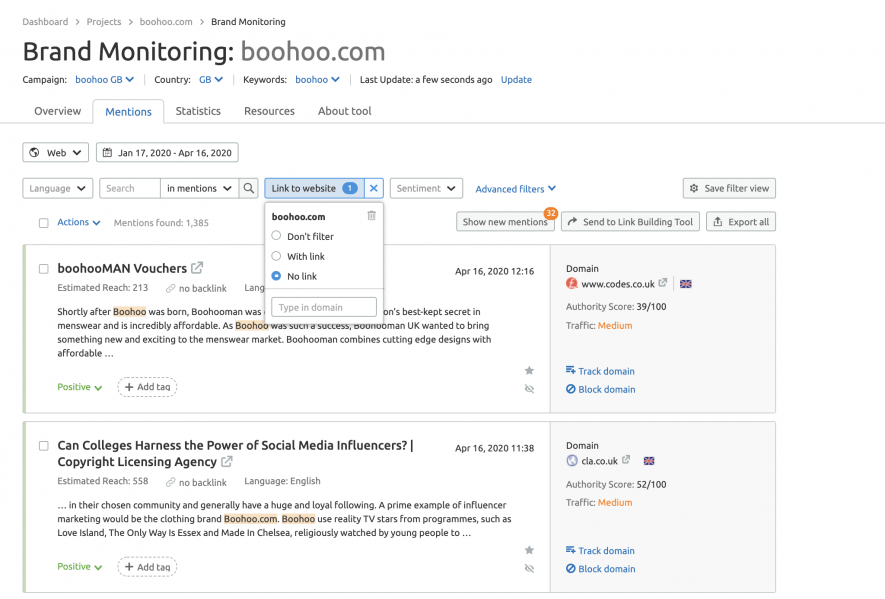Click the codes.co.uk site favicon
The image size is (885, 599).
click(572, 283)
